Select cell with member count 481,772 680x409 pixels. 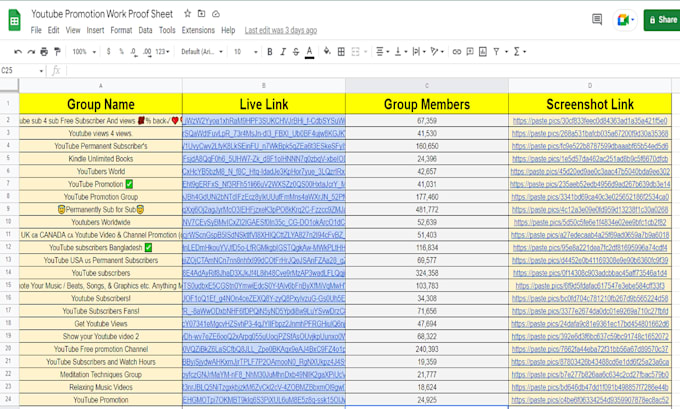(x=427, y=209)
